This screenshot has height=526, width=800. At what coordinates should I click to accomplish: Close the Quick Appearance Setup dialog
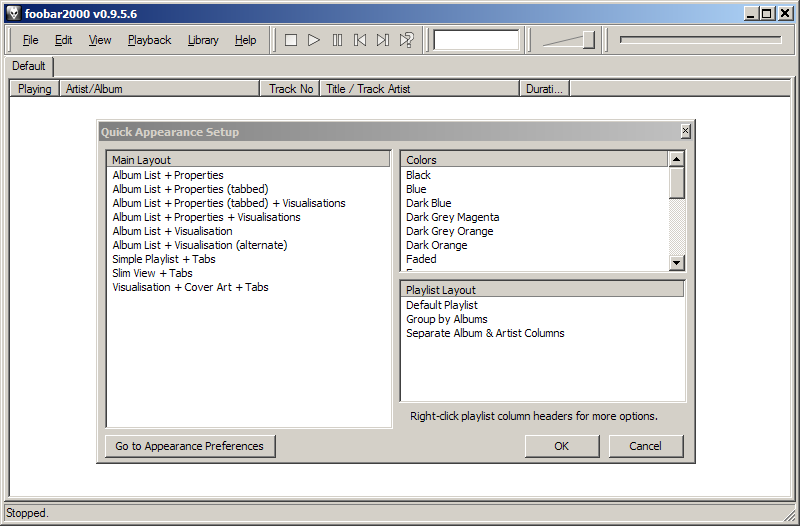pyautogui.click(x=686, y=132)
